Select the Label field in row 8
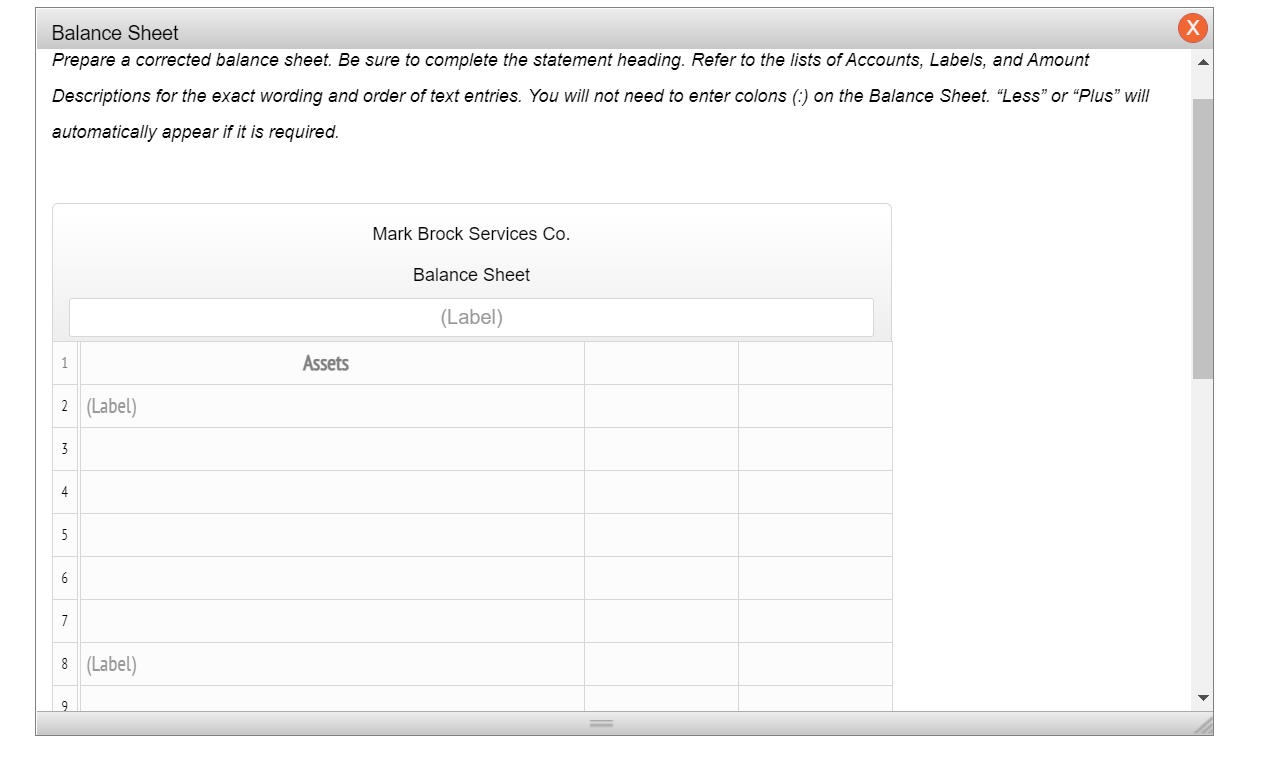1264x763 pixels. (x=330, y=663)
